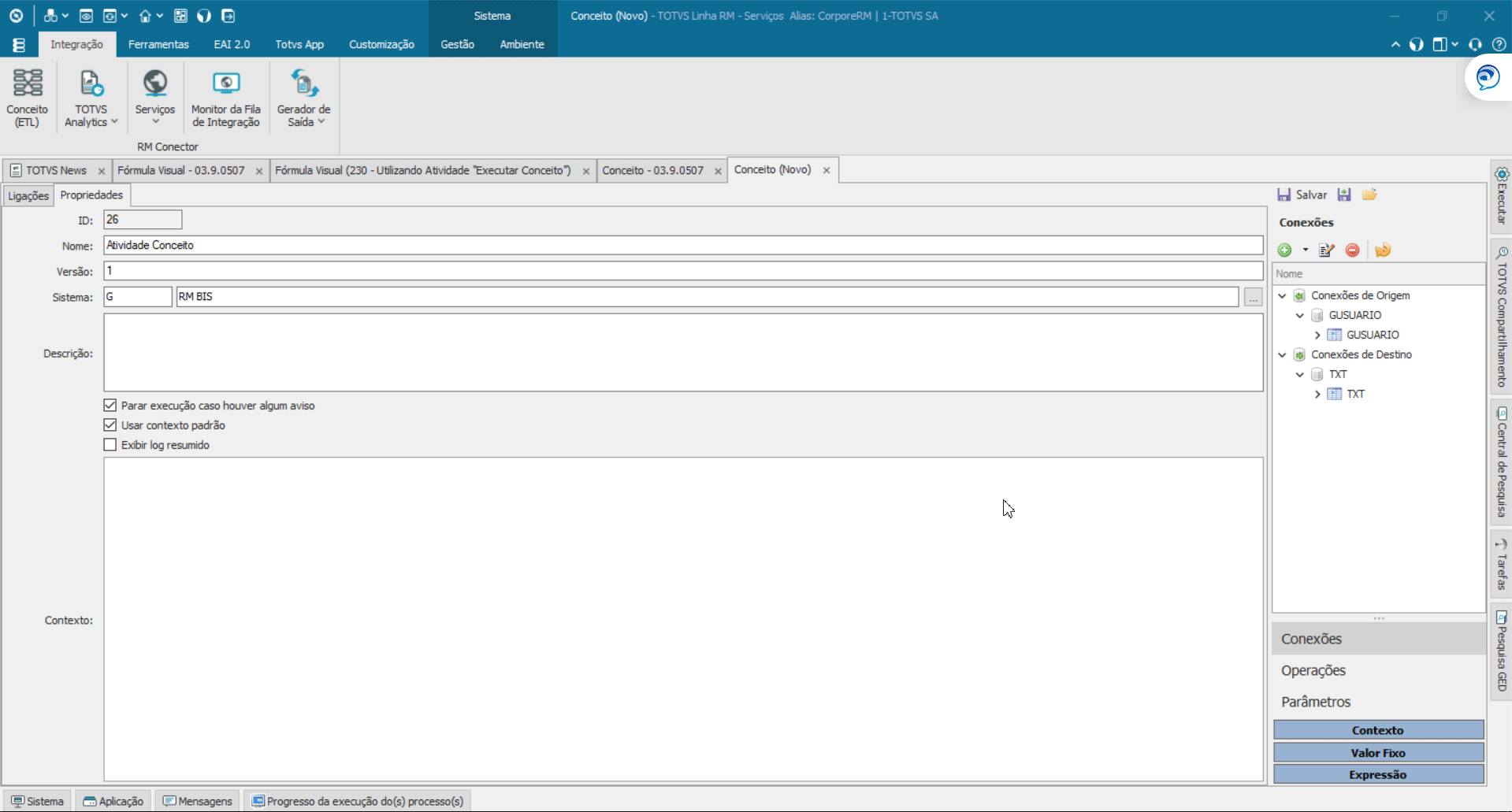Click the TOTVS logo icon in title bar

pos(16,16)
